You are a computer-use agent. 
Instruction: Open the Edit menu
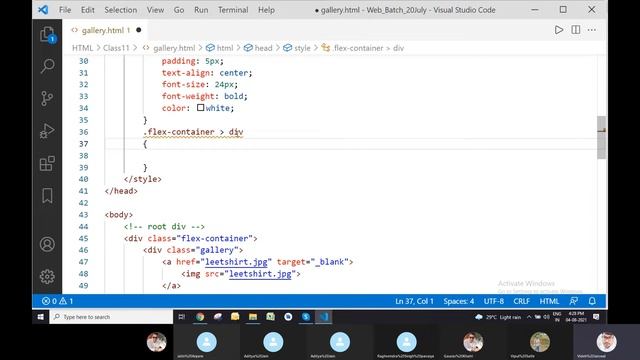coord(87,10)
